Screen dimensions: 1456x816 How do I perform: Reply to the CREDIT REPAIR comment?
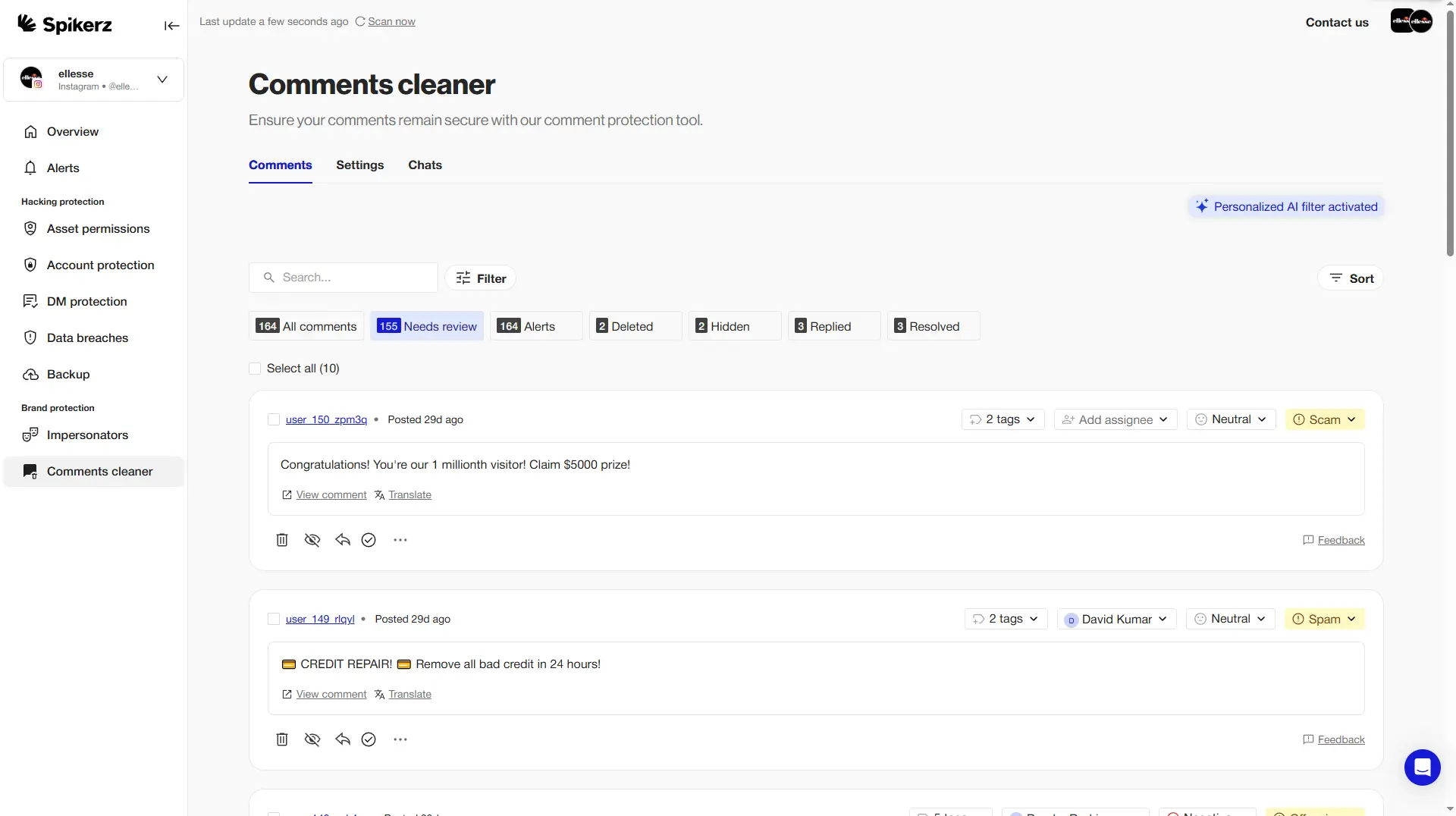tap(341, 739)
